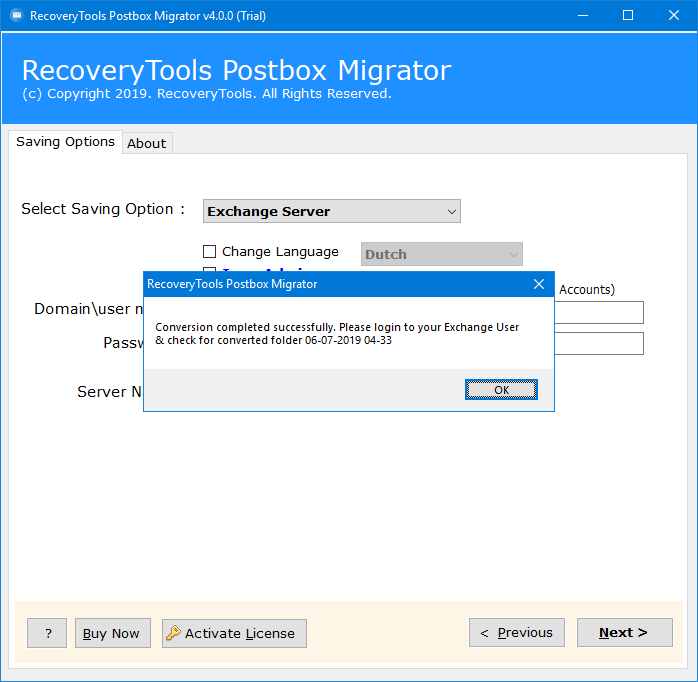
Task: Click the Postbox Migrator app icon in title bar
Action: click(16, 16)
